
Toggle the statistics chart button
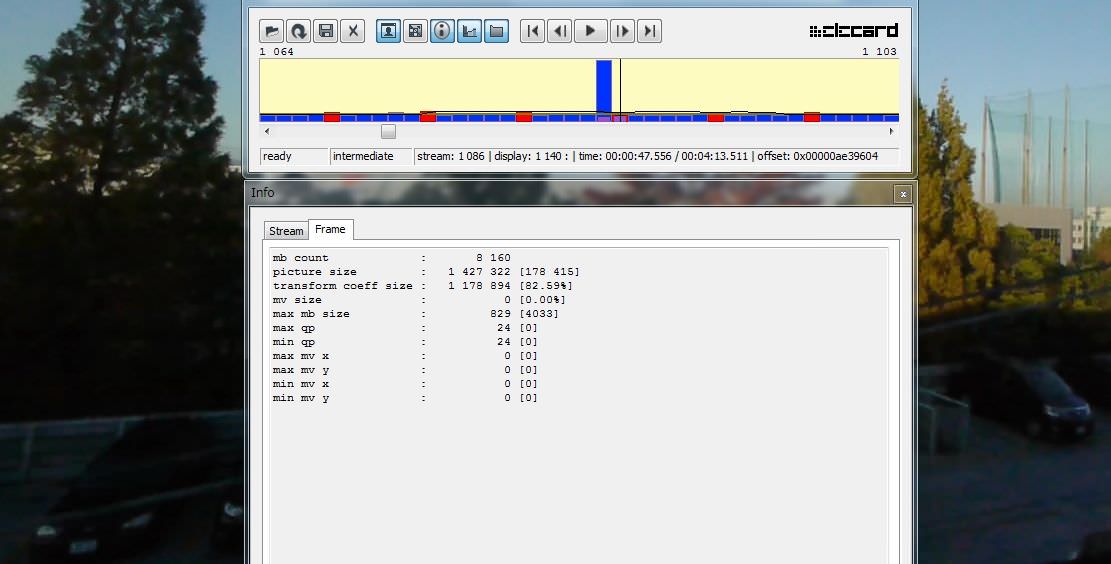pyautogui.click(x=469, y=31)
